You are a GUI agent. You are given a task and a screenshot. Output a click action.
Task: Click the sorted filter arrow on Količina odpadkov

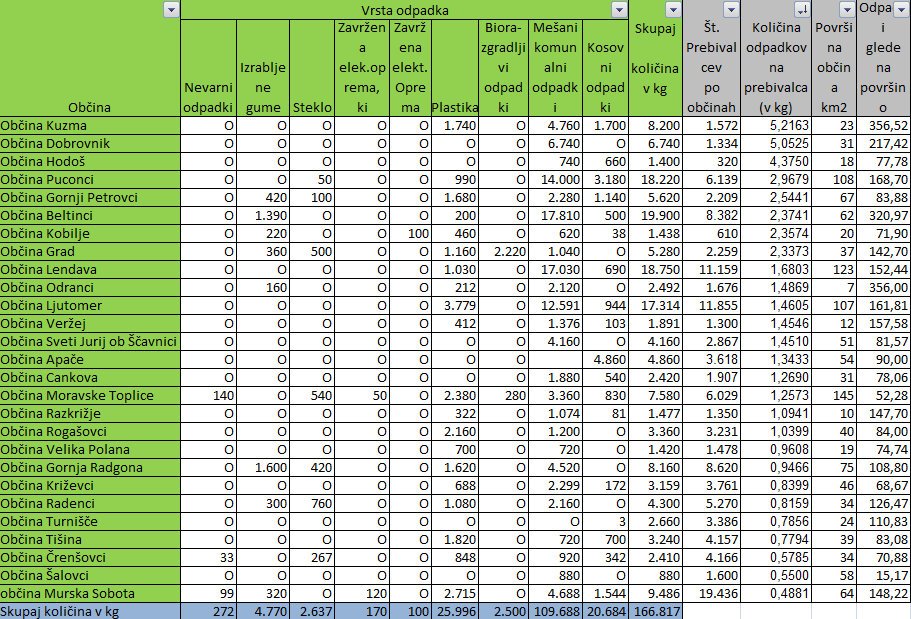pyautogui.click(x=800, y=9)
